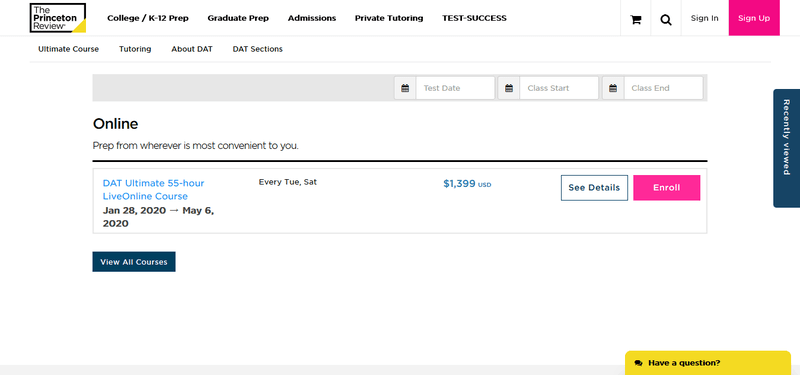This screenshot has width=800, height=375.
Task: Open the Have a question chat
Action: tap(708, 363)
